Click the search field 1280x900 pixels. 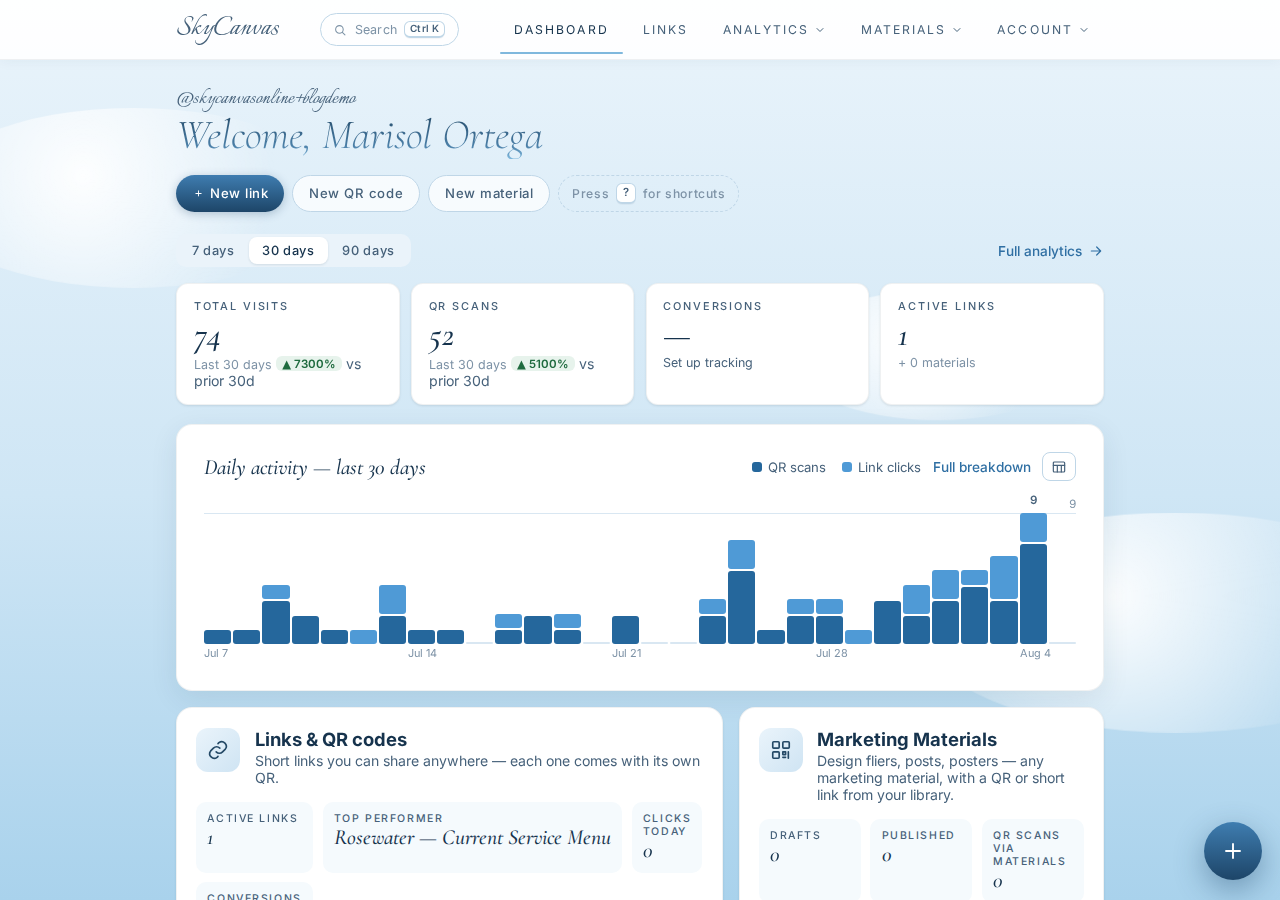click(389, 30)
